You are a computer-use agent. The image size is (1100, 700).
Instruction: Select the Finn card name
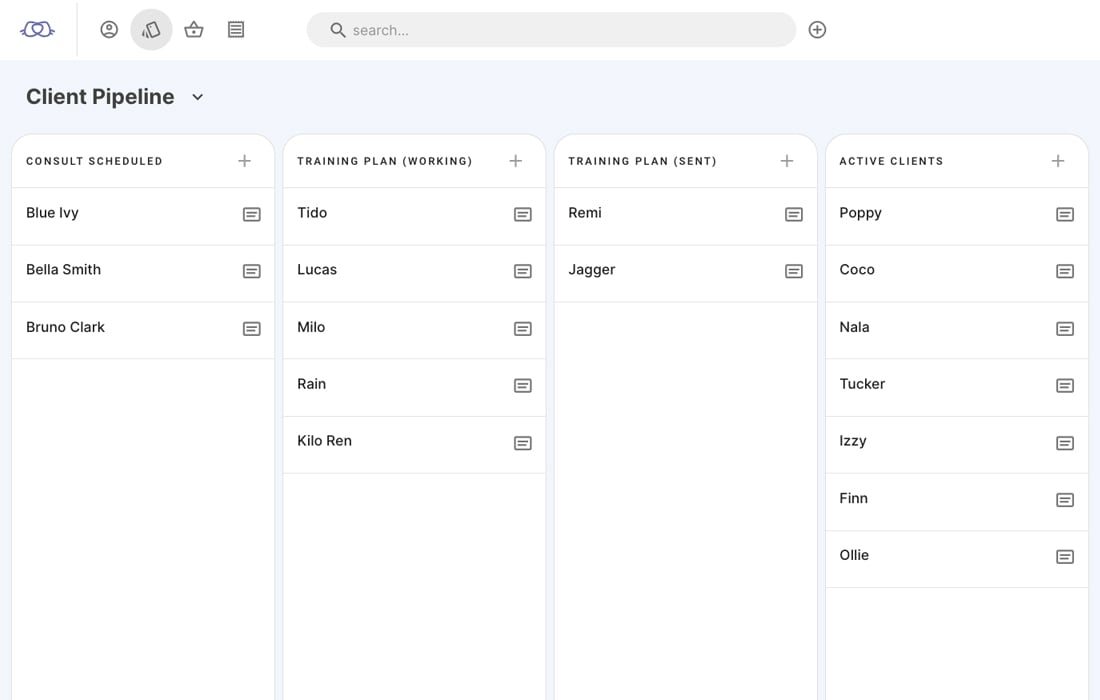(x=854, y=498)
